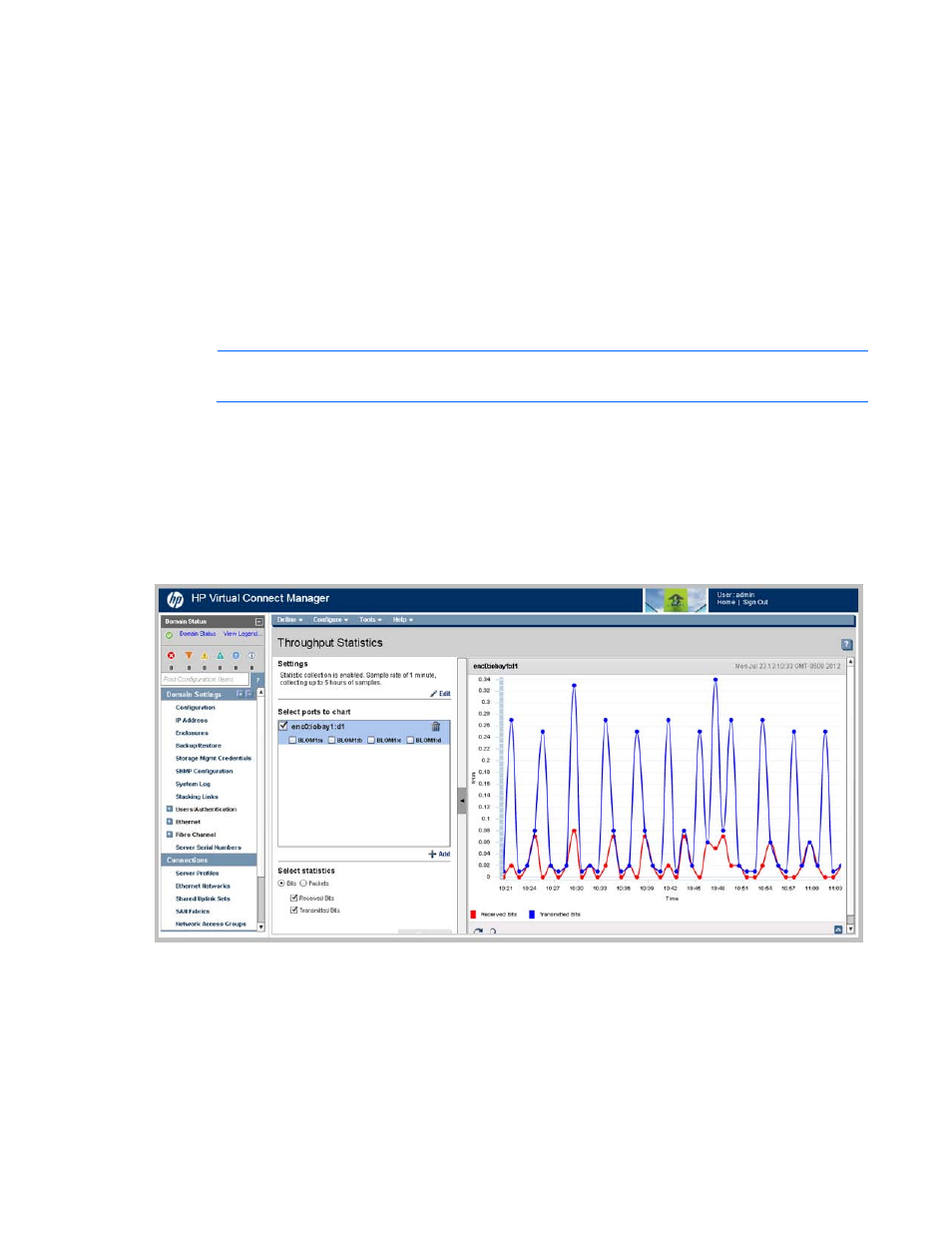Click the HP logo icon

click(175, 599)
